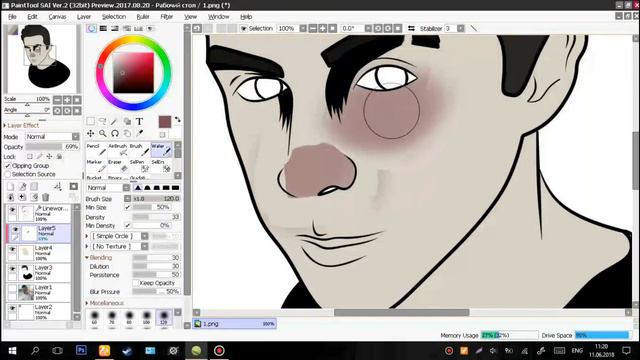Image resolution: width=640 pixels, height=360 pixels.
Task: Open the Layer menu
Action: pos(84,17)
